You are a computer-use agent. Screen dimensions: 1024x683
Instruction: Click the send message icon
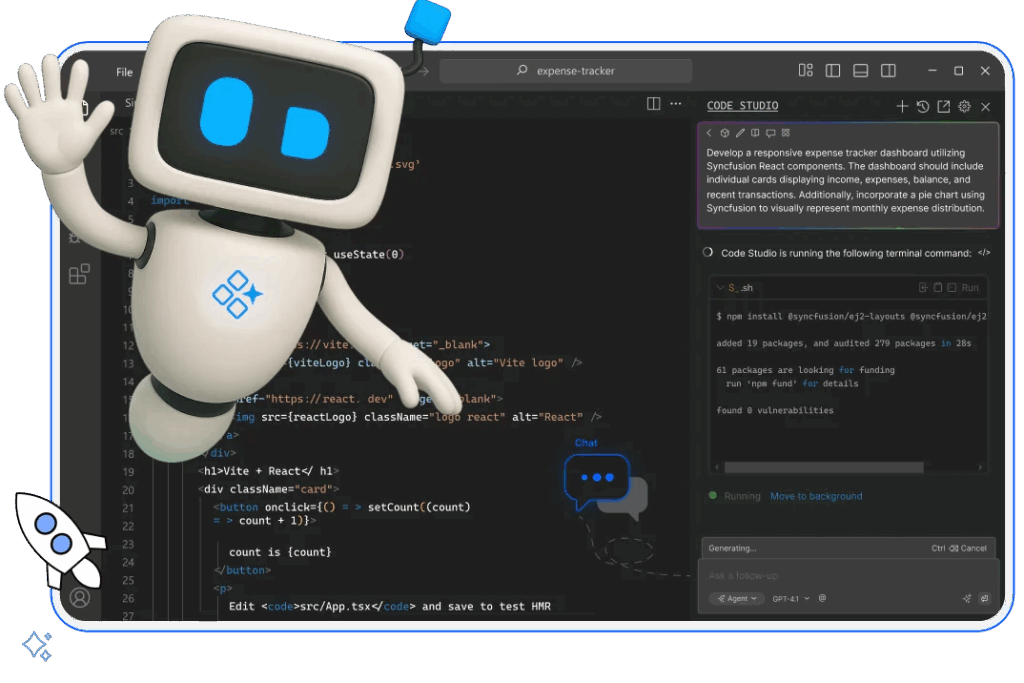[x=984, y=598]
